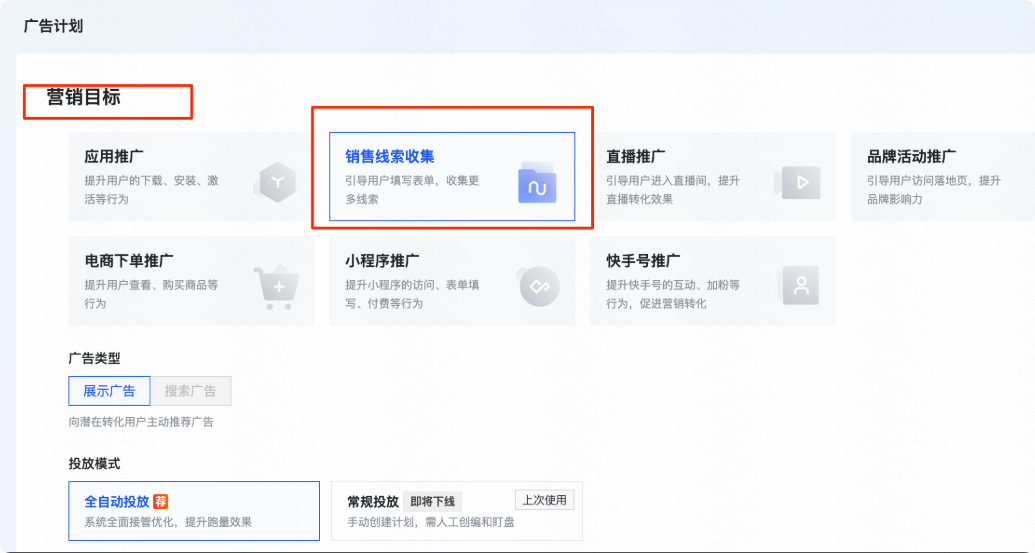Viewport: 1035px width, 553px height.
Task: Click description 引导用户进入直播间，提升直播转化效果
Action: coord(674,189)
